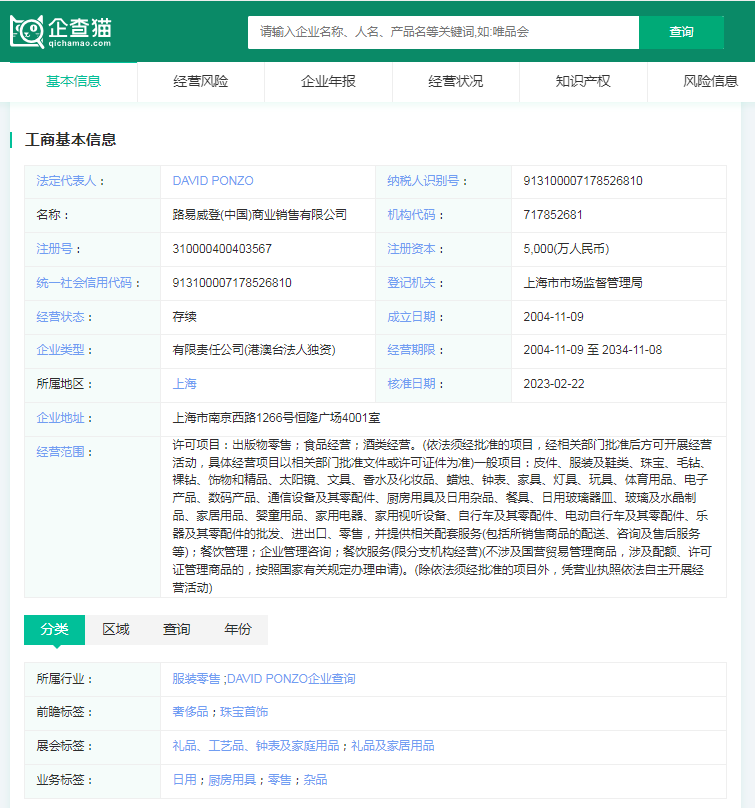Switch to the 年份 sub-tab
The height and width of the screenshot is (808, 755).
tap(238, 629)
